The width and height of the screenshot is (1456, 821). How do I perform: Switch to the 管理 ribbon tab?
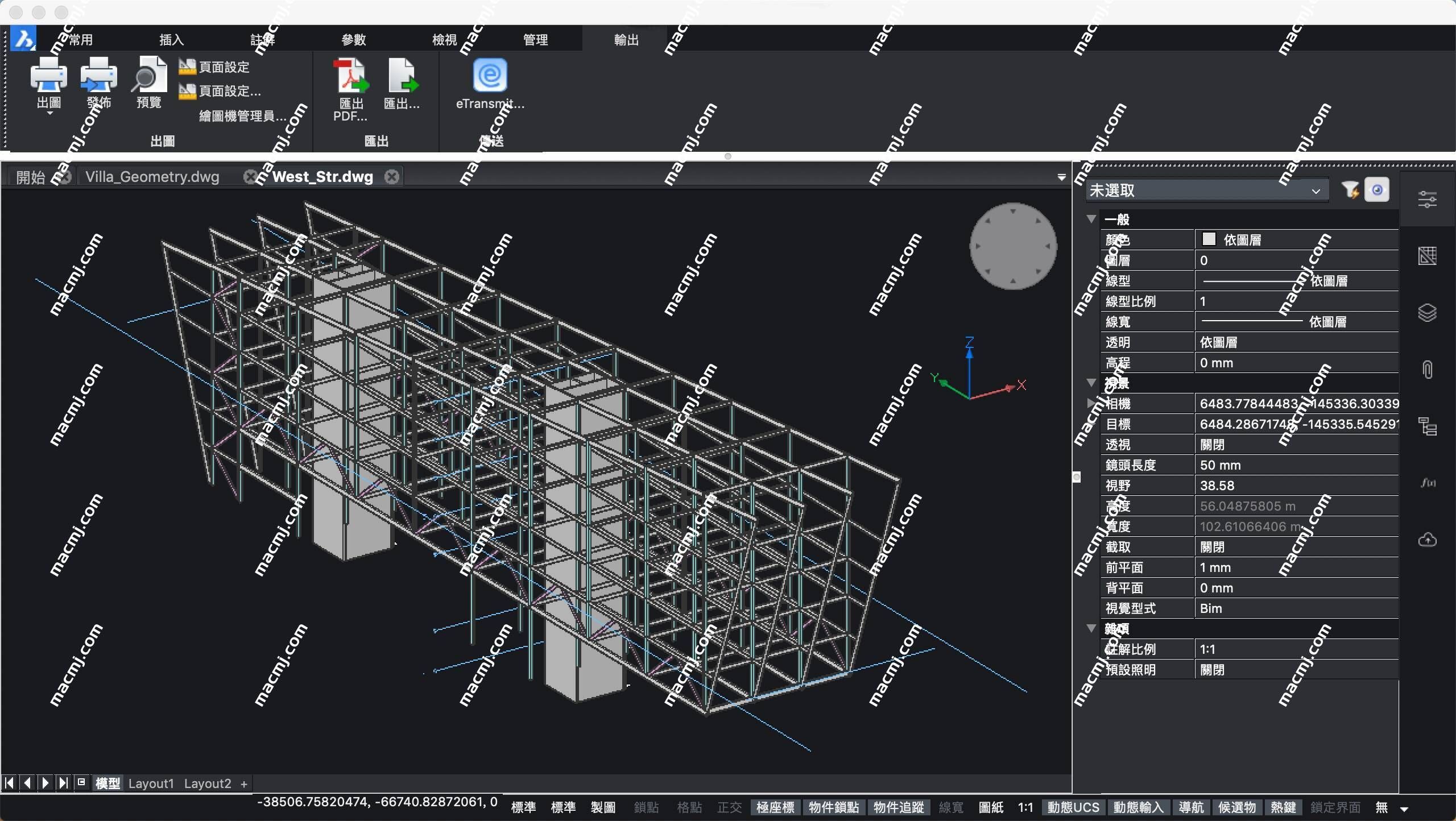tap(535, 40)
